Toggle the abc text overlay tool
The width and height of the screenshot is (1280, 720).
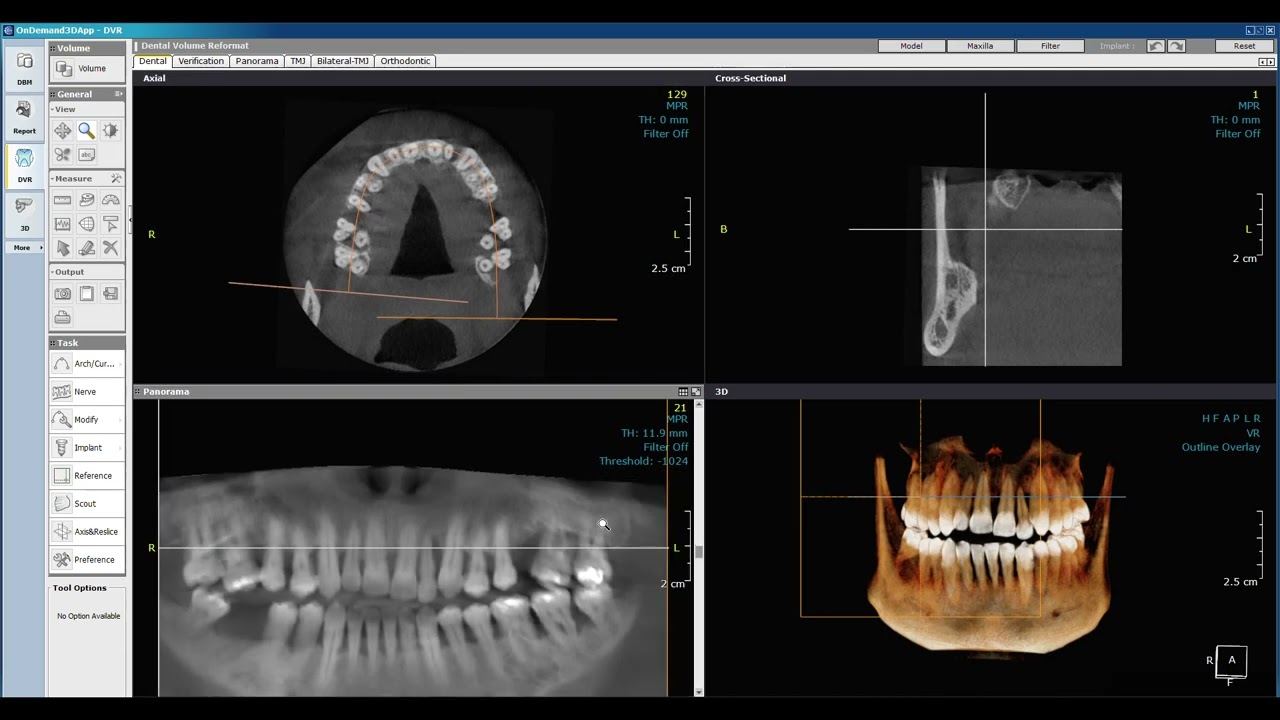tap(87, 155)
